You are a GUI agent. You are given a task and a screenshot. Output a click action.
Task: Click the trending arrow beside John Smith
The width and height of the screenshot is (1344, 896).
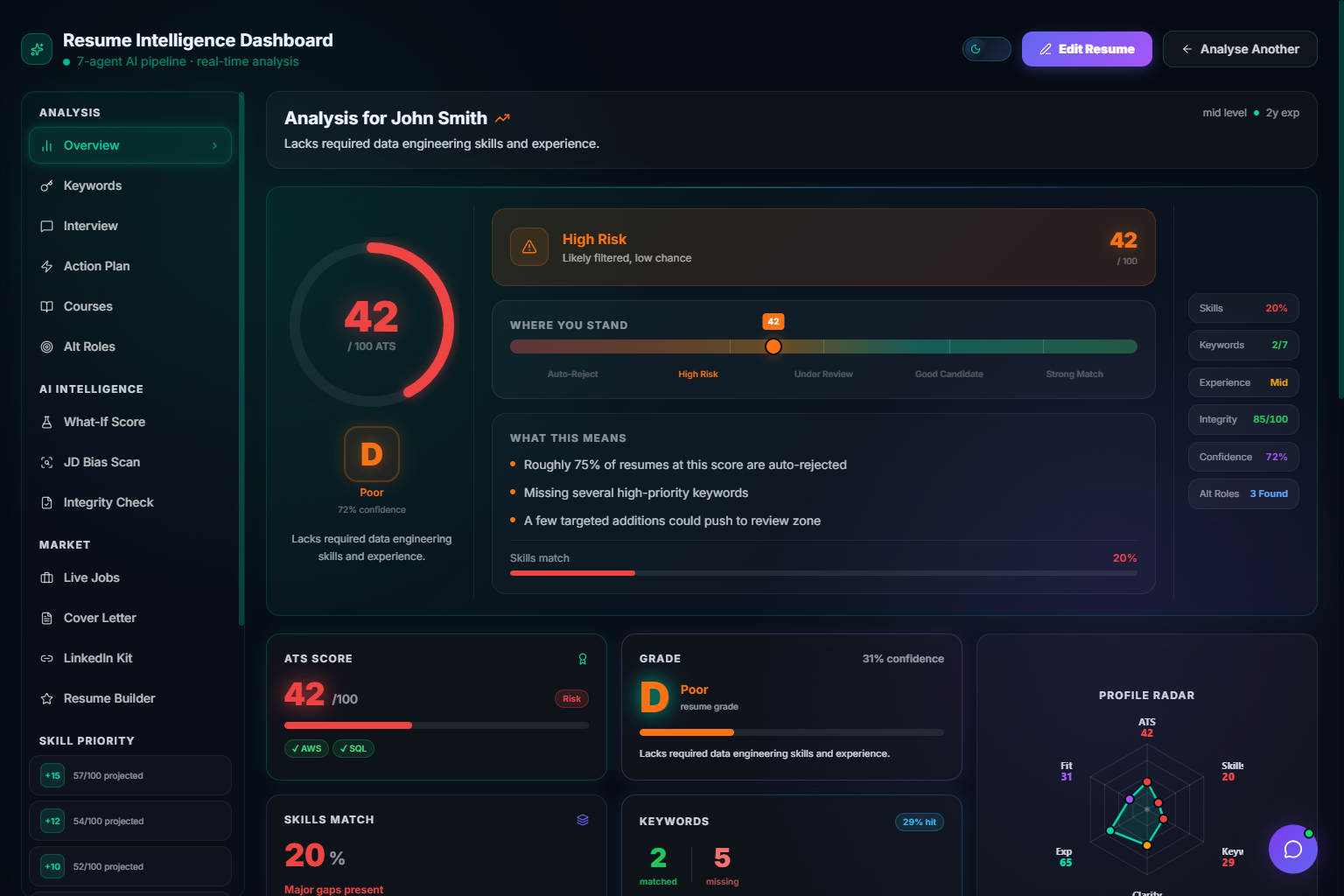[502, 118]
